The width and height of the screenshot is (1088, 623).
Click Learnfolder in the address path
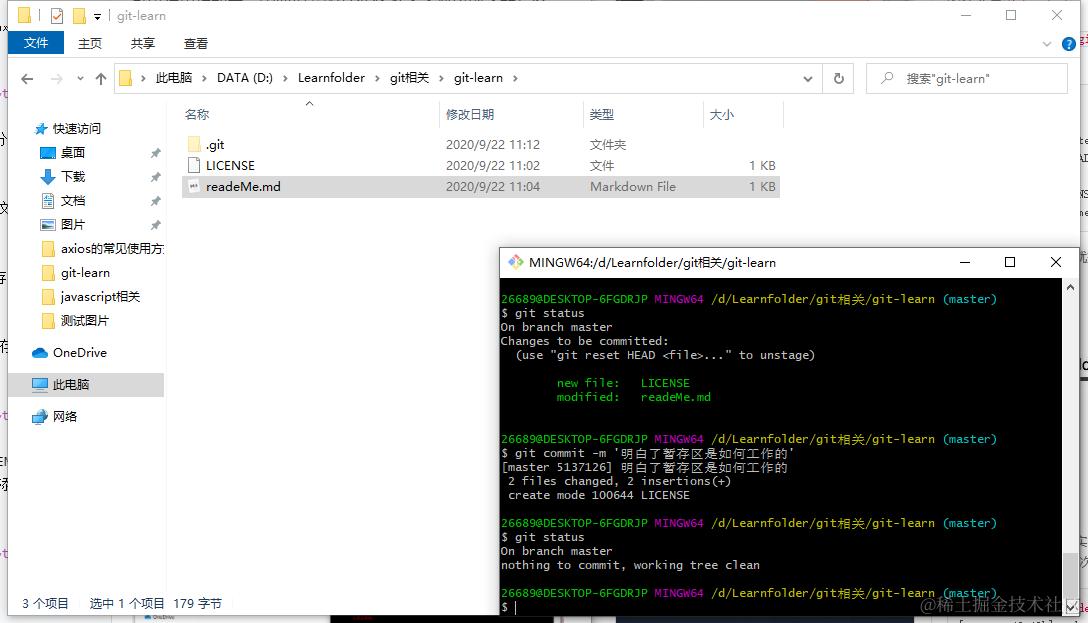331,78
